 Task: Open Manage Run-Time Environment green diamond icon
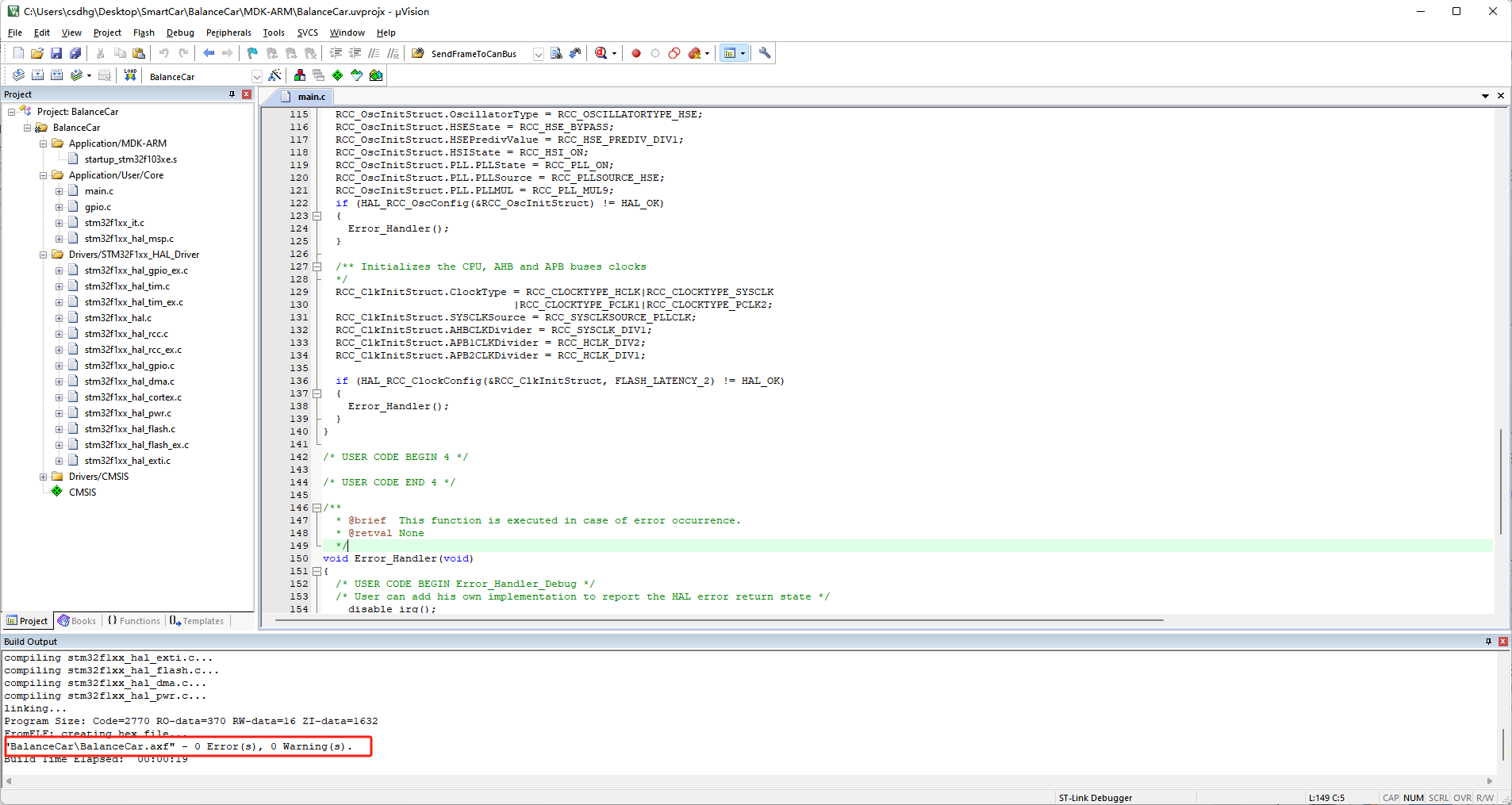pyautogui.click(x=338, y=75)
